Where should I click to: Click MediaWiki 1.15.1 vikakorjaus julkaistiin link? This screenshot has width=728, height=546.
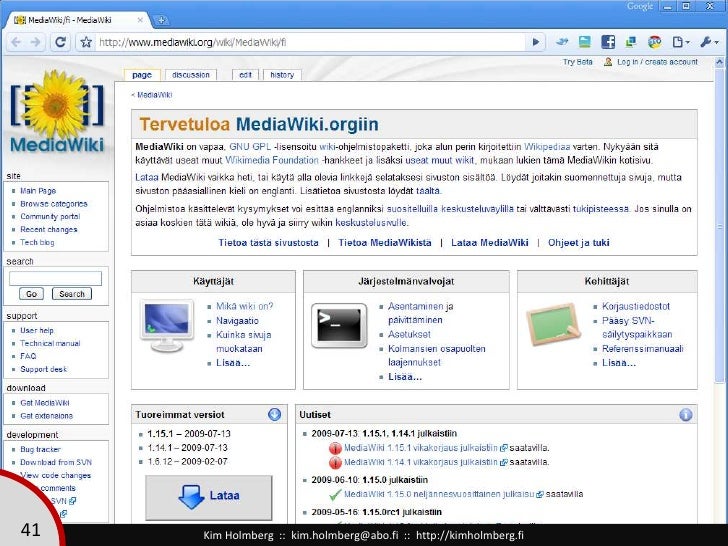coord(421,448)
